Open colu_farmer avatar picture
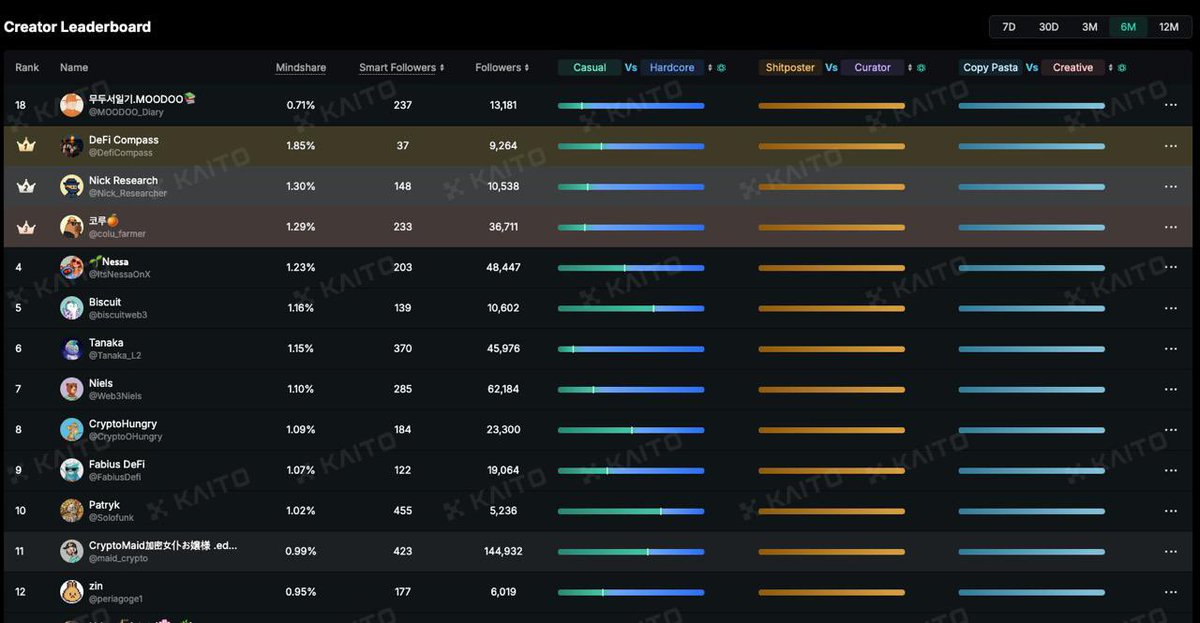The width and height of the screenshot is (1200, 623). (x=71, y=227)
